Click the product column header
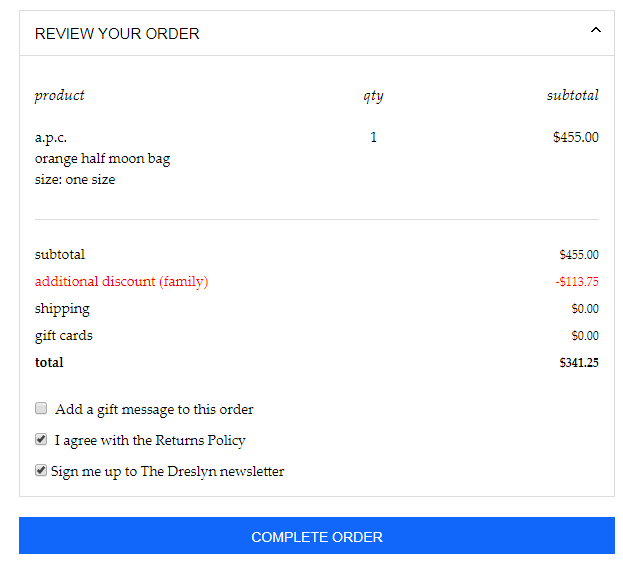 60,96
